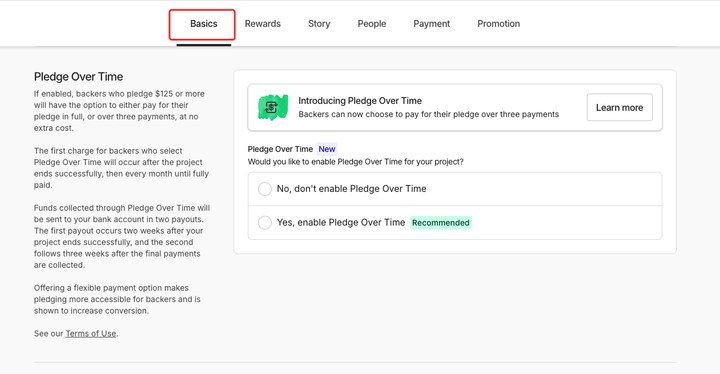Go to the Story tab
This screenshot has width=720, height=374.
pos(319,24)
